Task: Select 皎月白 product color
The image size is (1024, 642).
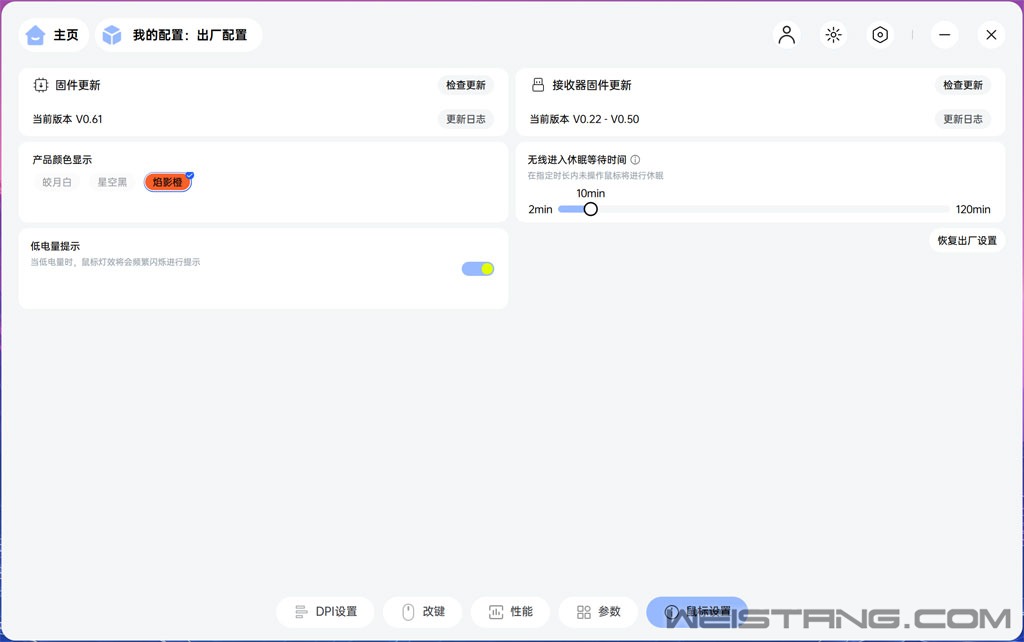Action: [x=57, y=182]
